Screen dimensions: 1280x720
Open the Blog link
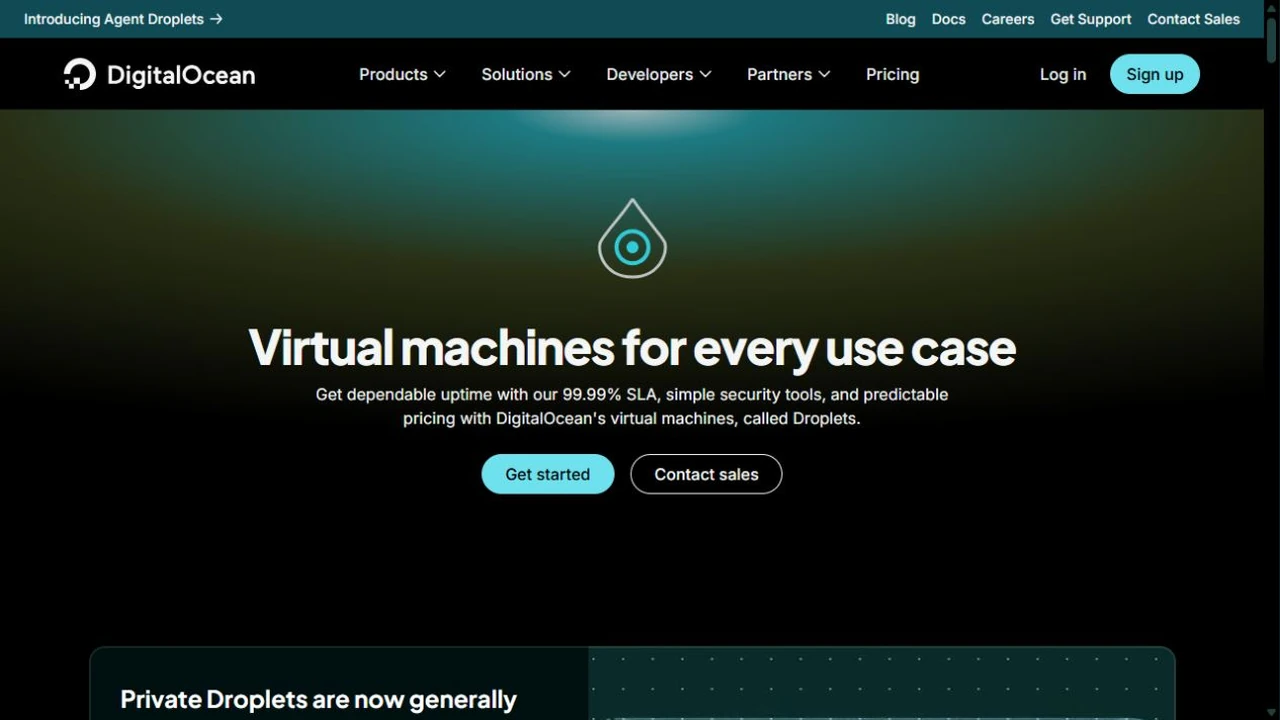(900, 19)
